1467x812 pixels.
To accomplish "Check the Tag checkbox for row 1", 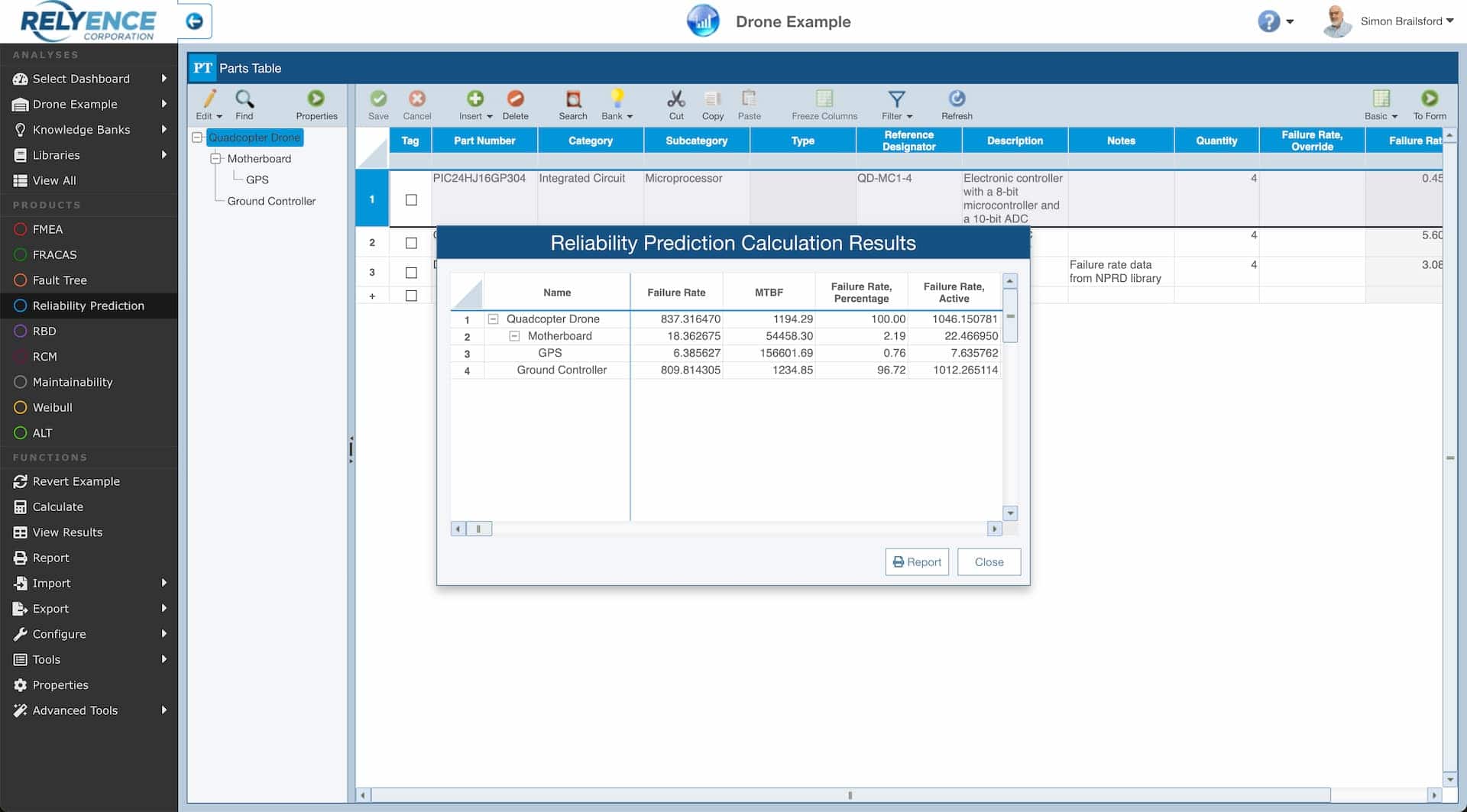I will coord(411,199).
